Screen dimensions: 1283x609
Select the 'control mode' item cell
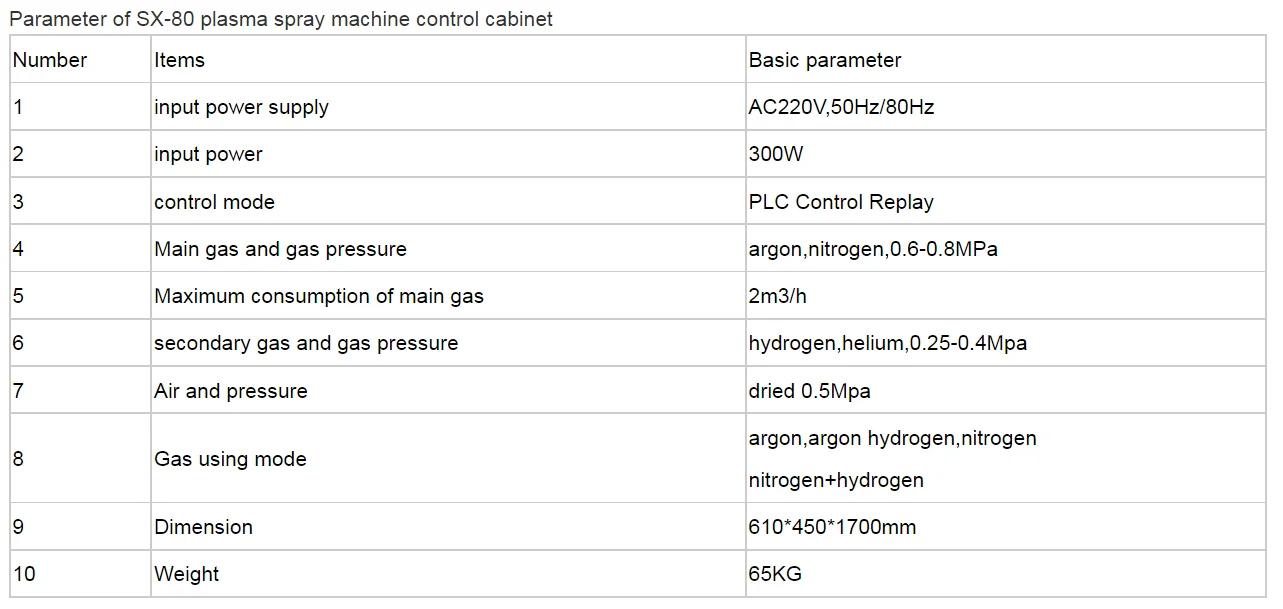(x=448, y=201)
